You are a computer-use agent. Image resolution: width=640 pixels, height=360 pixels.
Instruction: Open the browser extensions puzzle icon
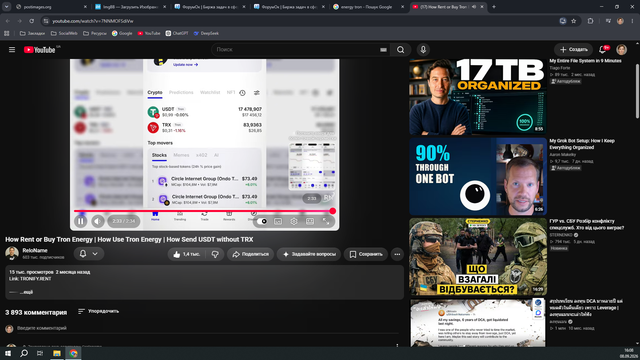tap(590, 21)
